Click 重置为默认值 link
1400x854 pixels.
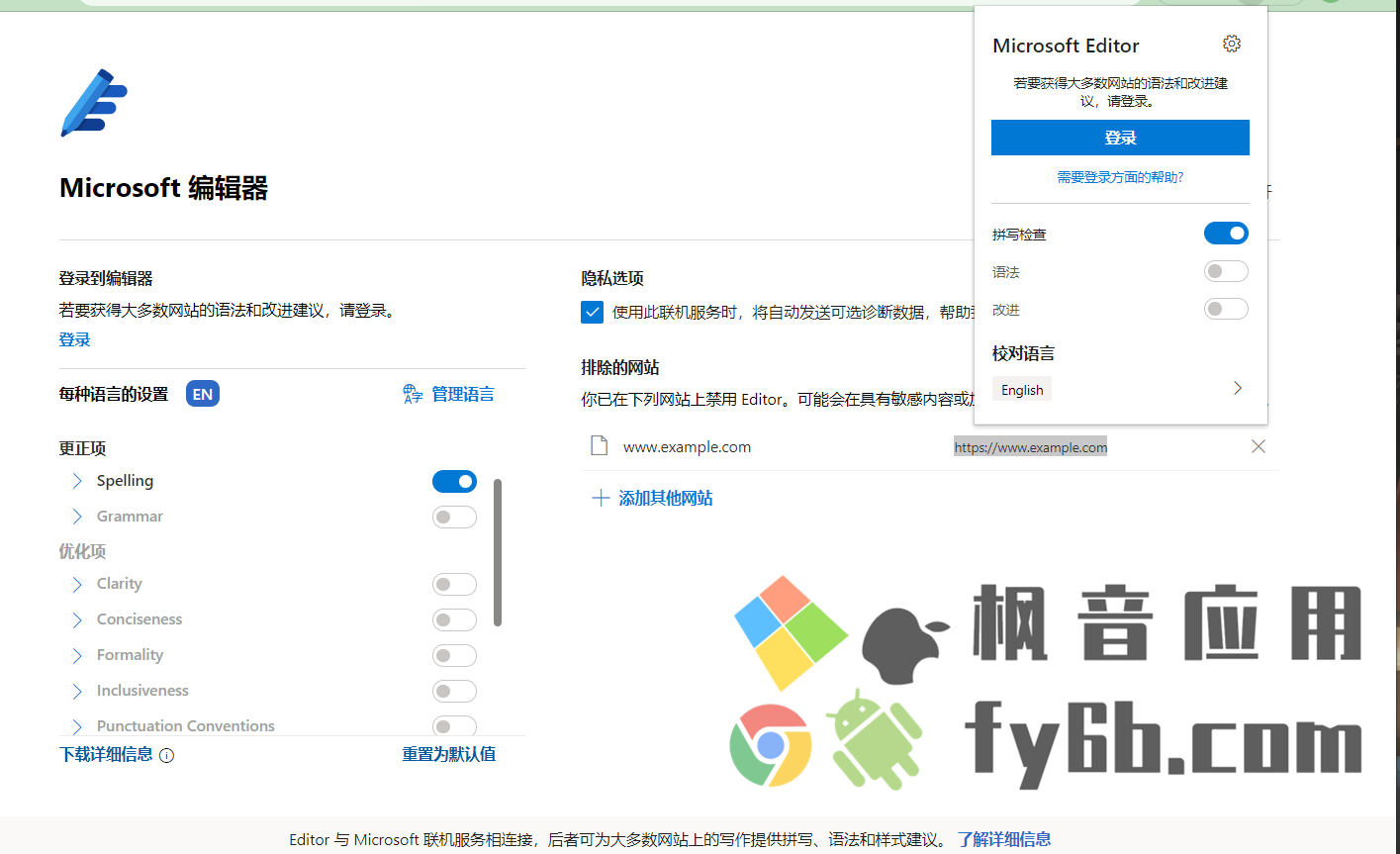coord(449,754)
